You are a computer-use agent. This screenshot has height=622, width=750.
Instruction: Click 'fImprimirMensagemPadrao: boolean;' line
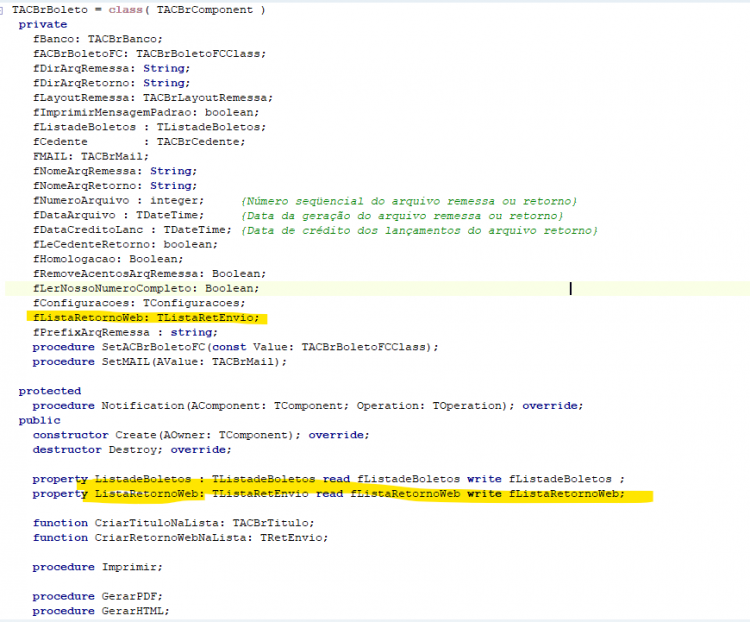tap(146, 112)
